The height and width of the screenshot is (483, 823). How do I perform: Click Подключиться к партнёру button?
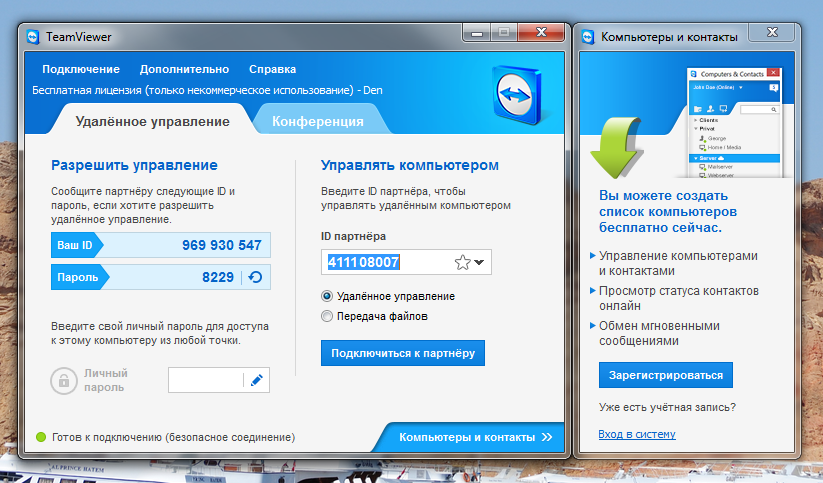[x=403, y=353]
